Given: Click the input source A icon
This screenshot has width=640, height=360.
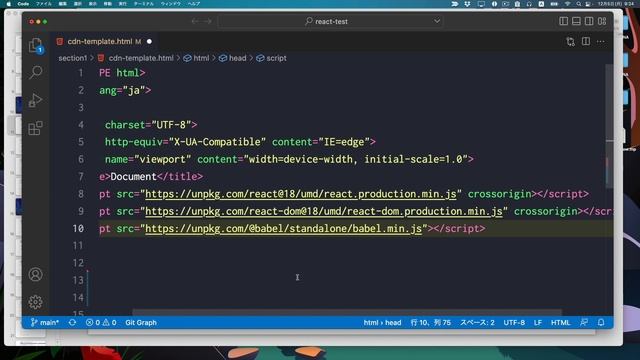Looking at the screenshot, I should [x=541, y=4].
